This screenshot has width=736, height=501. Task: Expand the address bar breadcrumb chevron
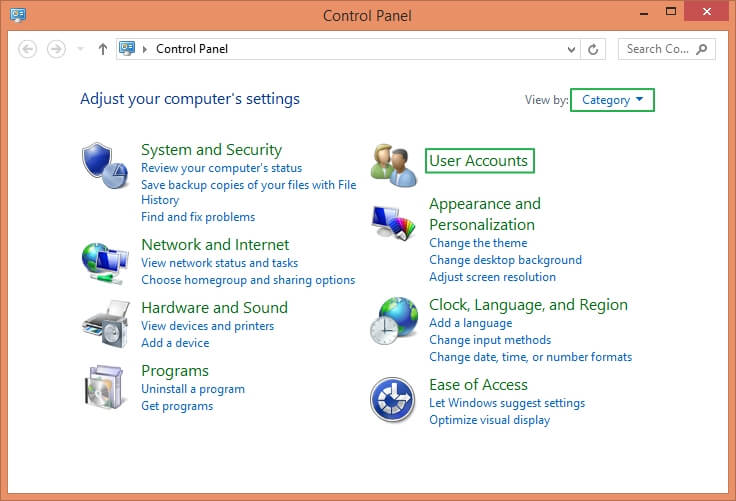click(145, 49)
